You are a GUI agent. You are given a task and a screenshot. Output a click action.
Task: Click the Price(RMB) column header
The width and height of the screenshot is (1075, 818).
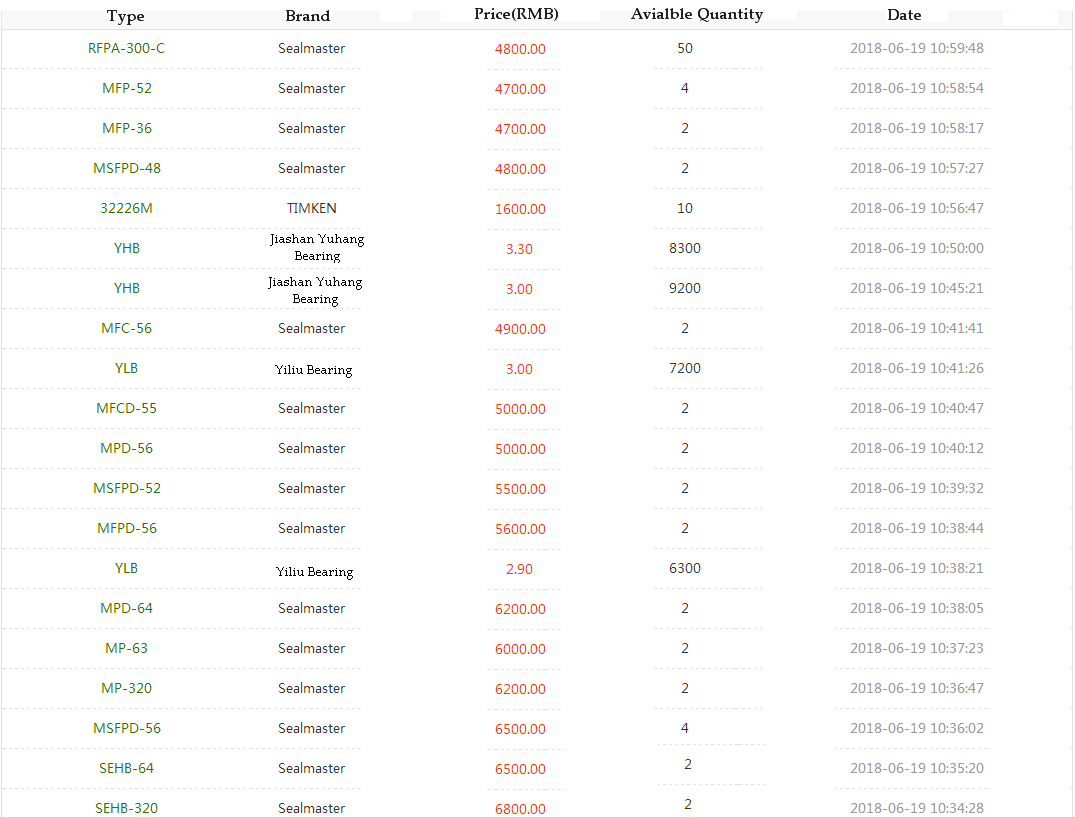coord(516,14)
